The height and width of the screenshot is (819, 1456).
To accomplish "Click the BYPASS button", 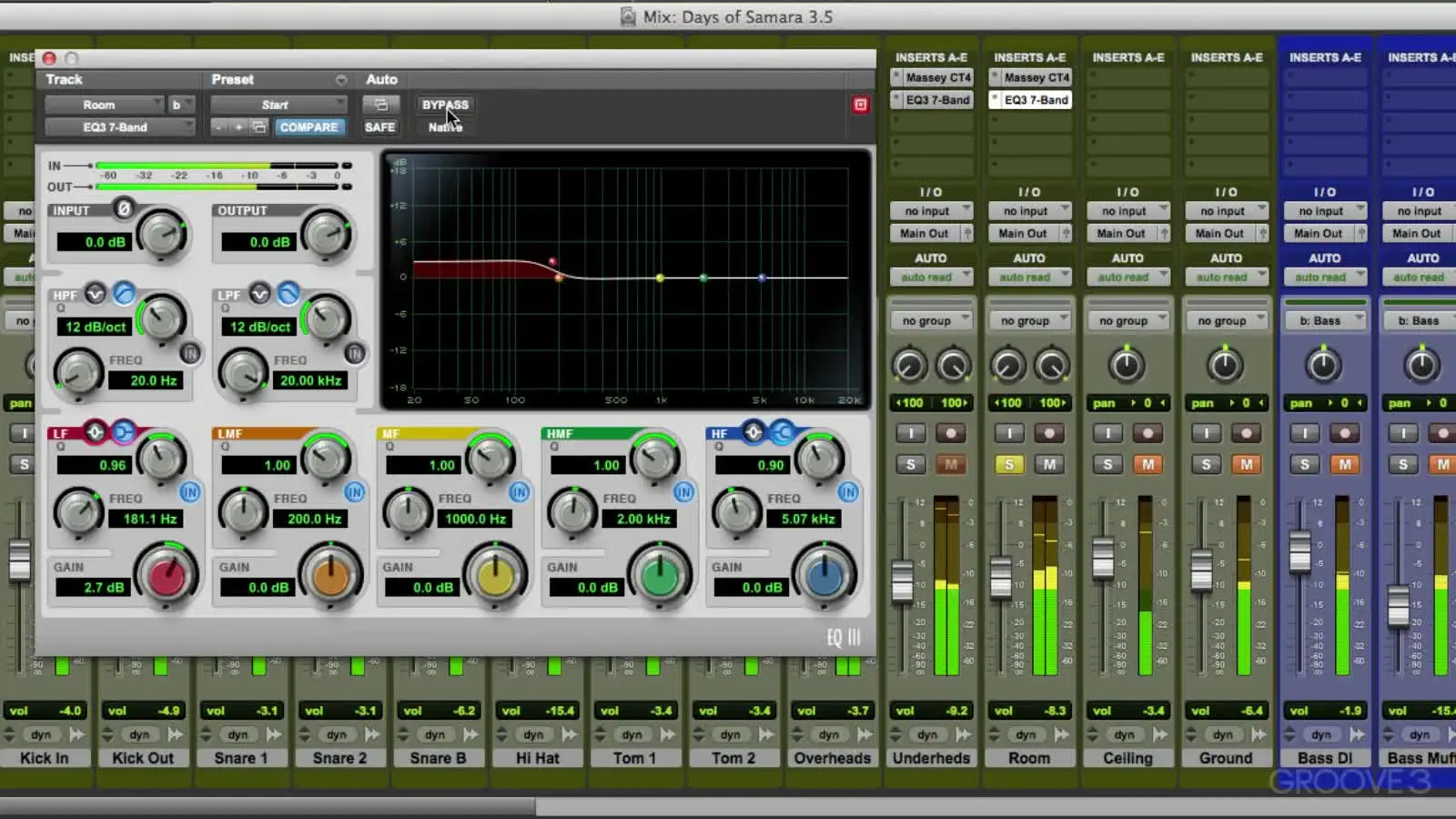I will click(x=445, y=105).
